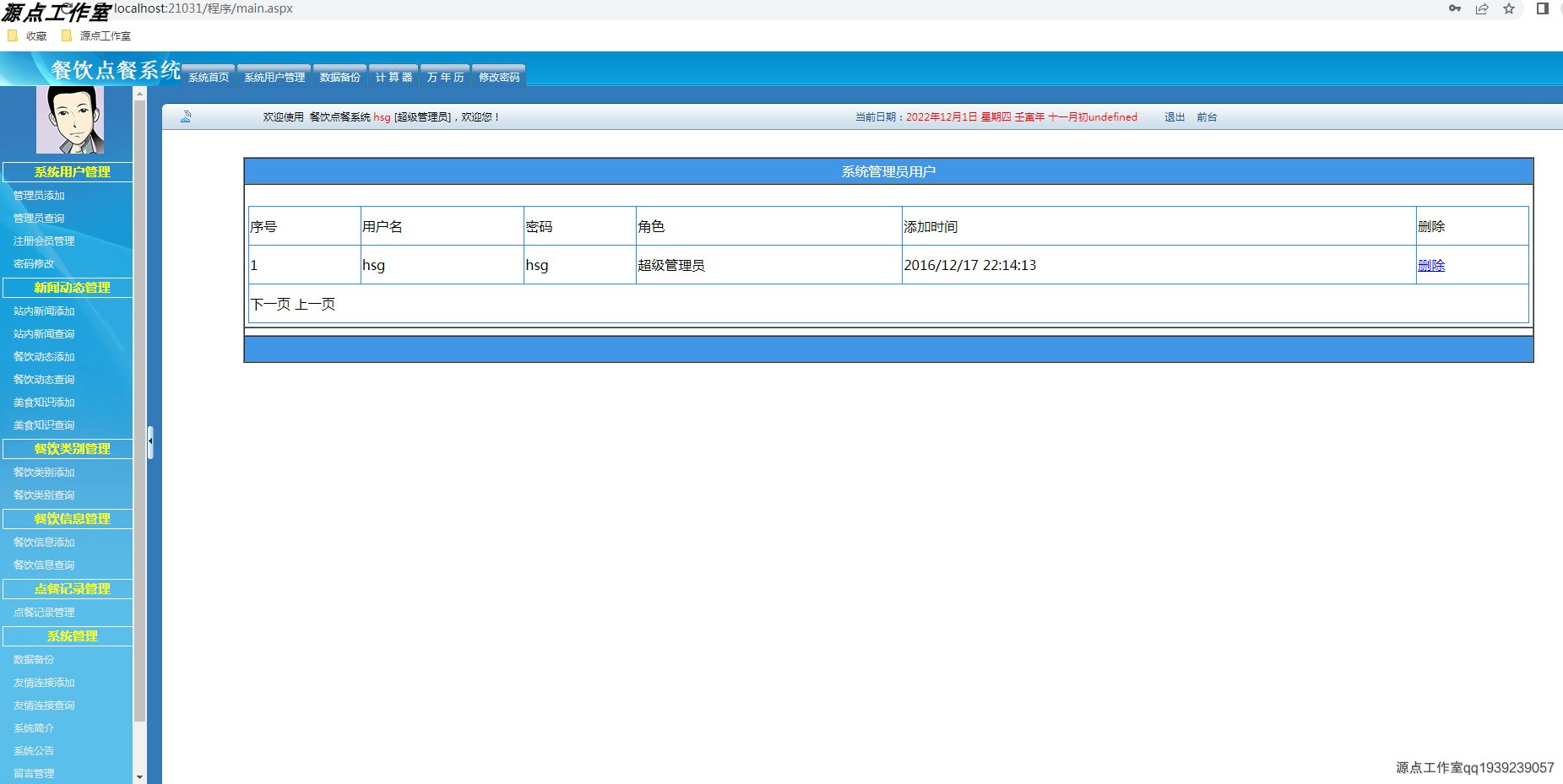Click the broadcast icon on the welcome bar
Screen dimensions: 1563x784
pyautogui.click(x=187, y=116)
